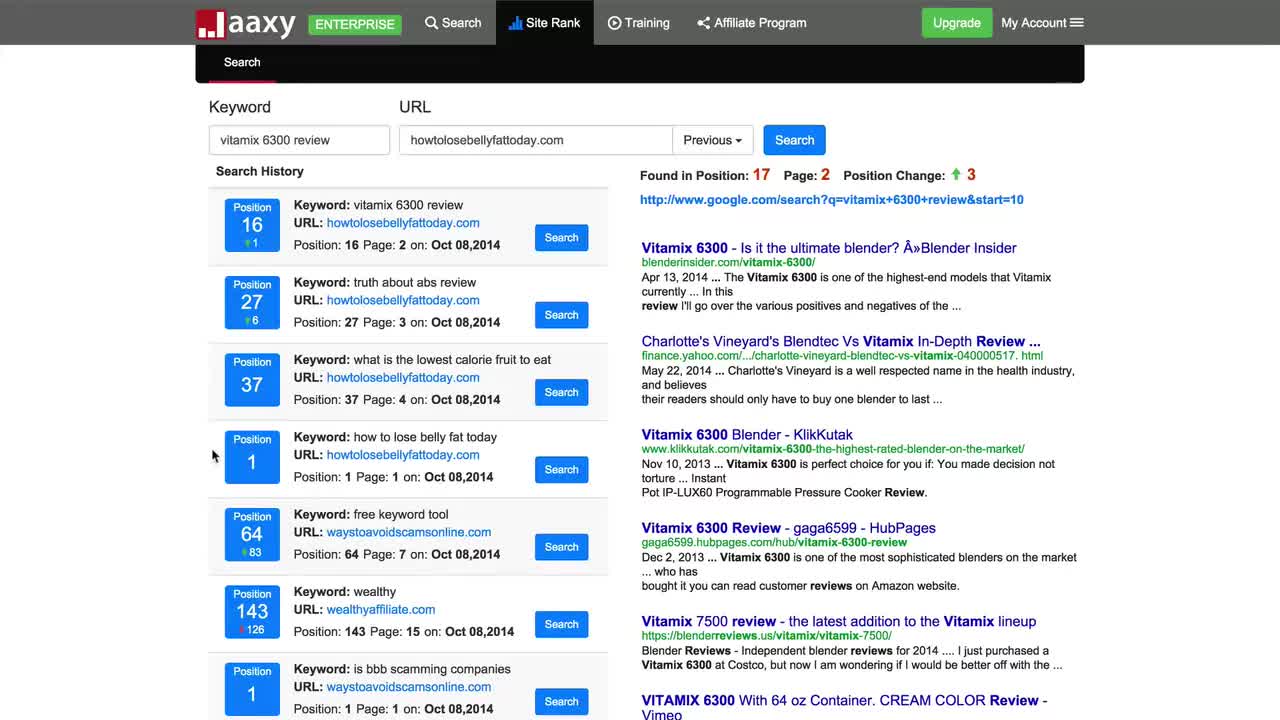Viewport: 1280px width, 720px height.
Task: Expand the Previous dropdown
Action: click(x=713, y=140)
